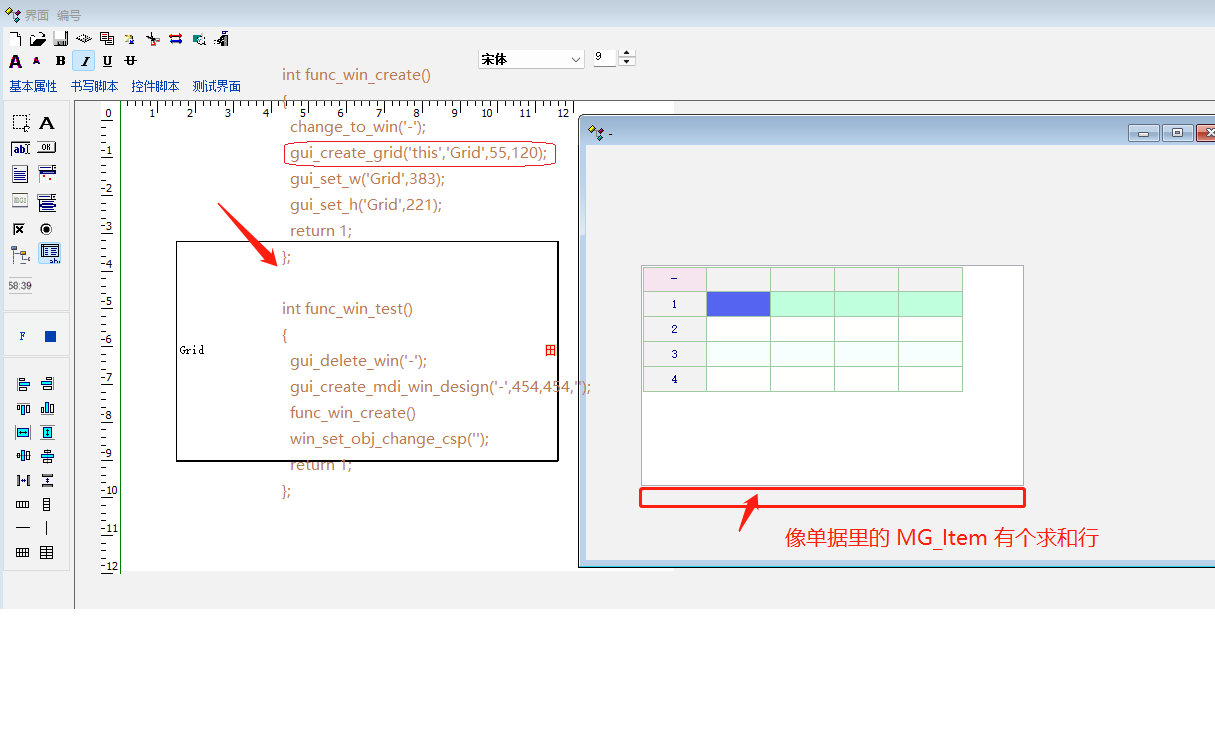Toggle Bold text formatting
This screenshot has height=751, width=1215.
(x=60, y=61)
